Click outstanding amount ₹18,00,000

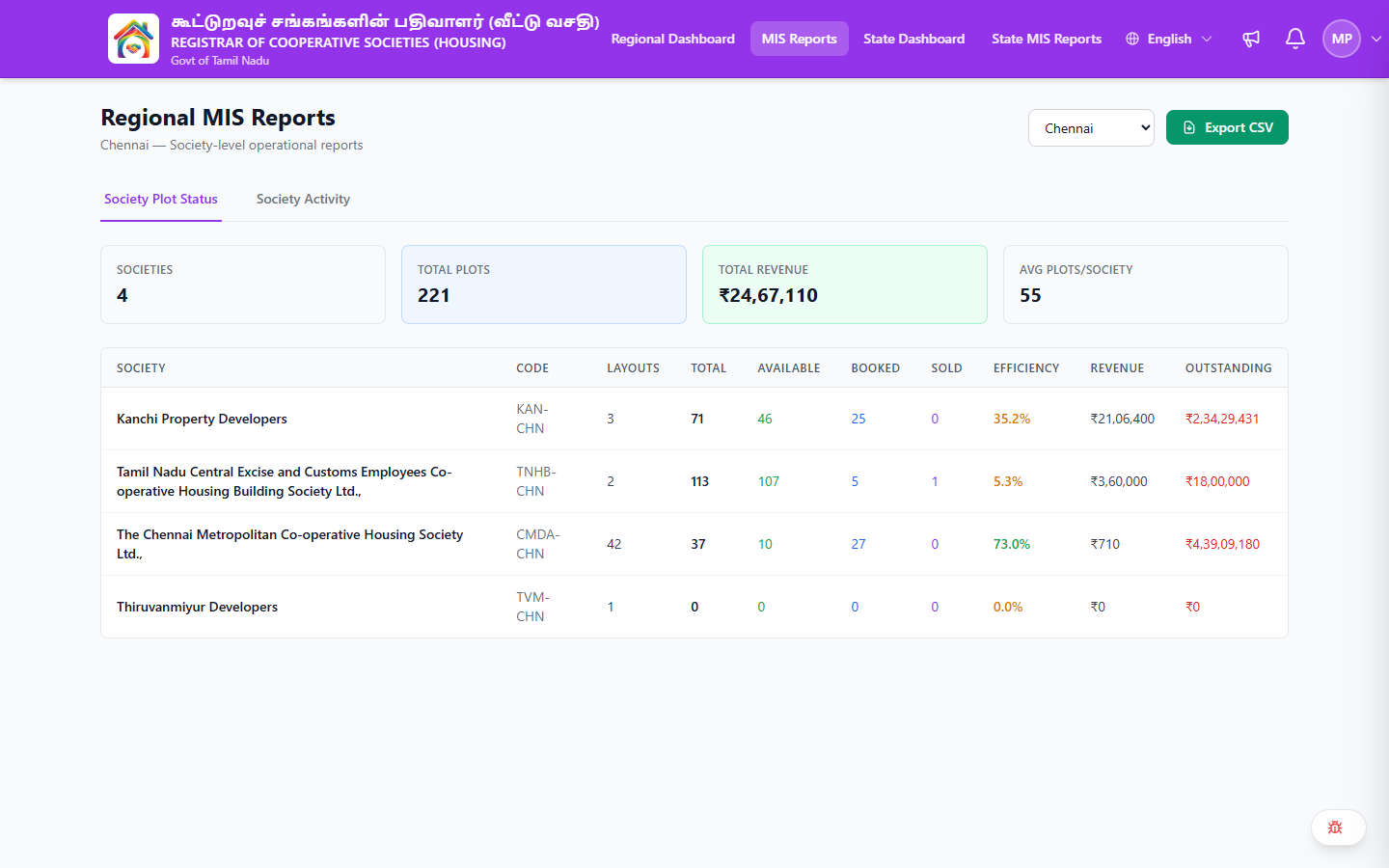[1217, 481]
